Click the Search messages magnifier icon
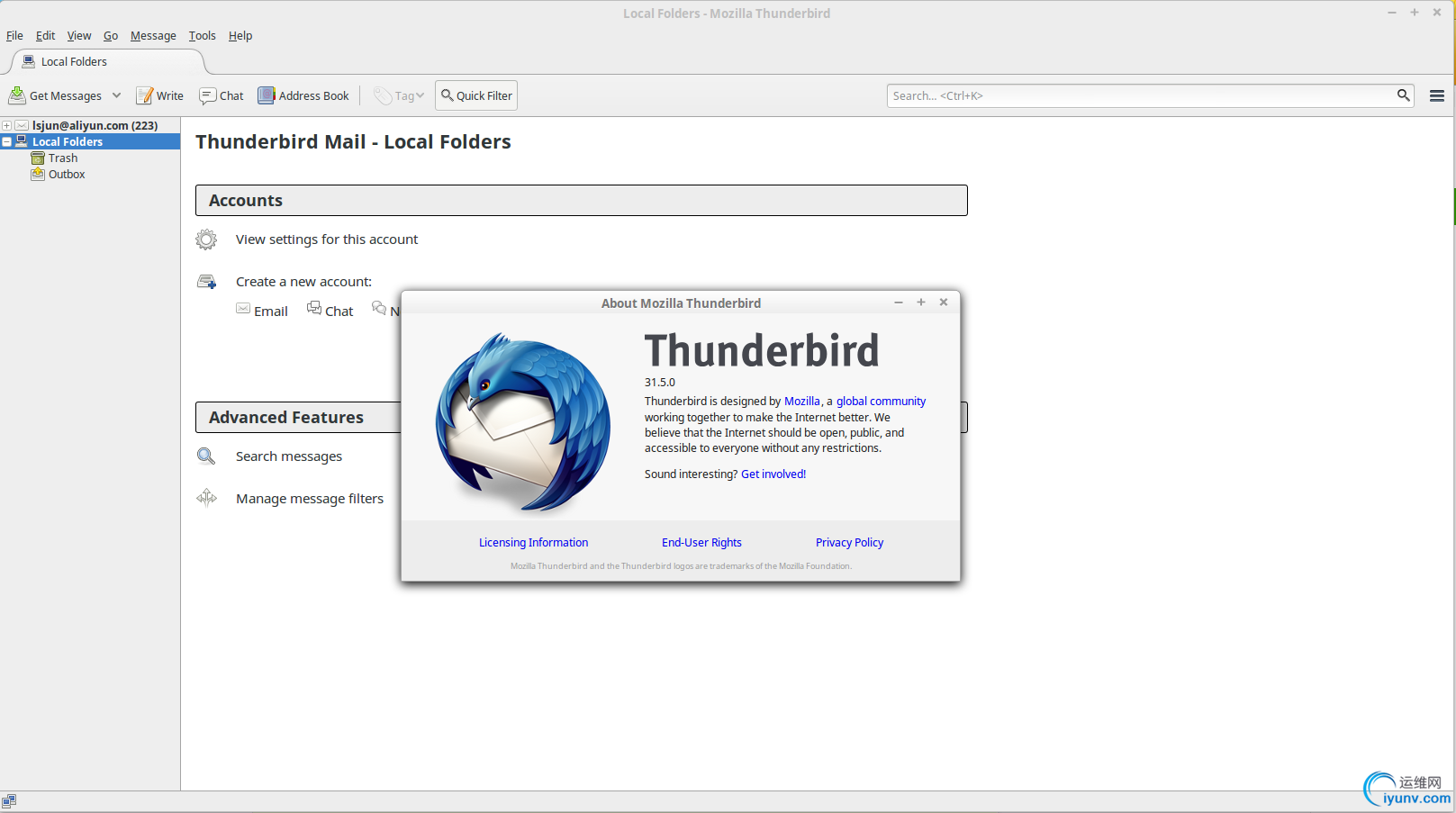This screenshot has height=813, width=1456. coord(206,456)
